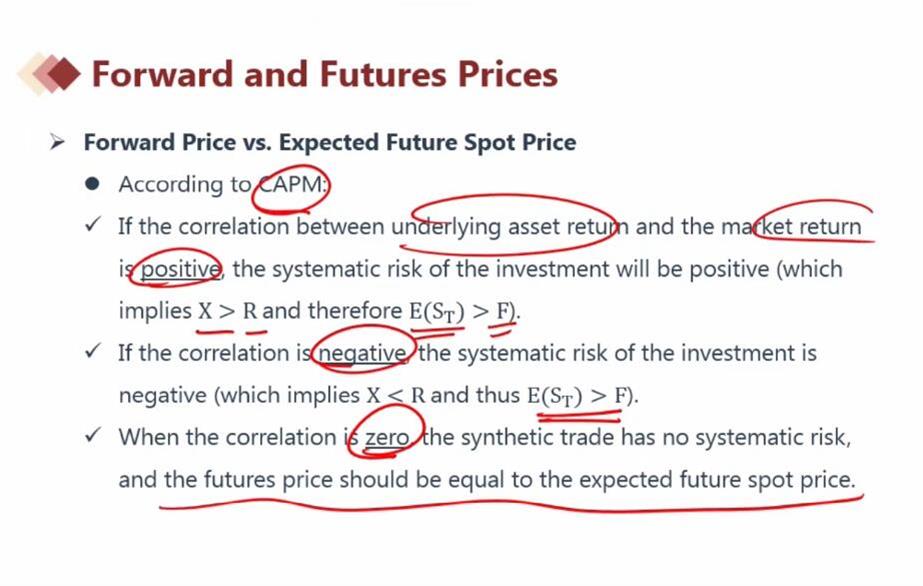Image resolution: width=923 pixels, height=586 pixels.
Task: Click the checkmark before 'When the correlation'
Action: [93, 435]
